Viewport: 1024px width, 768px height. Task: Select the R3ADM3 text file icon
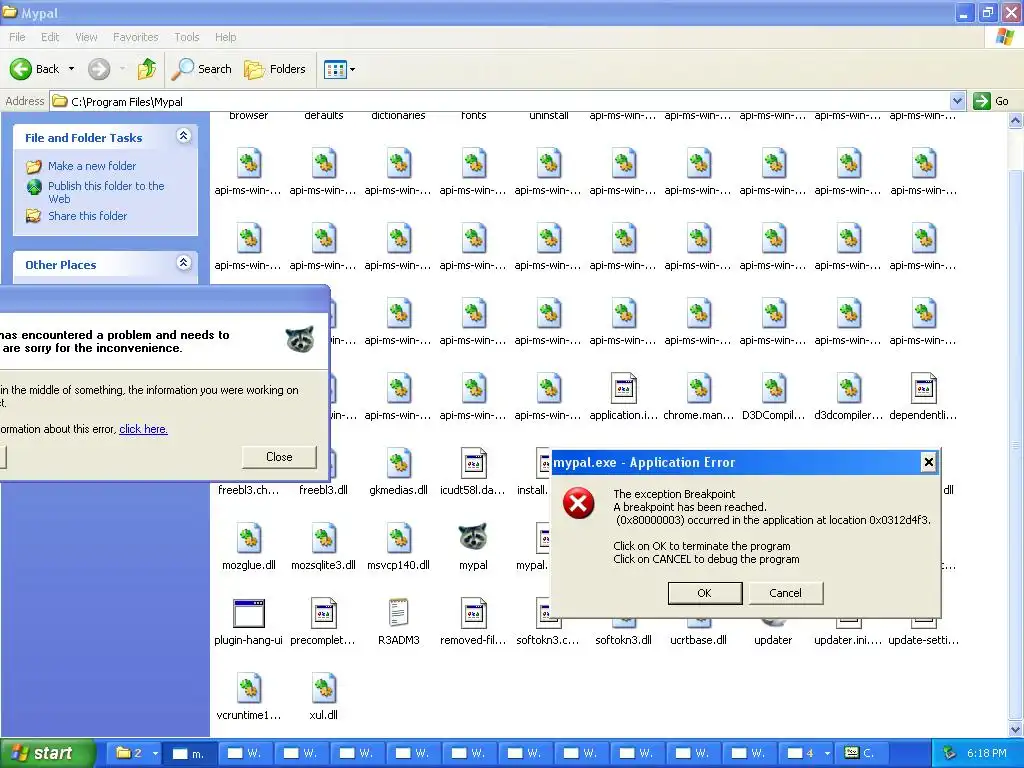coord(398,613)
